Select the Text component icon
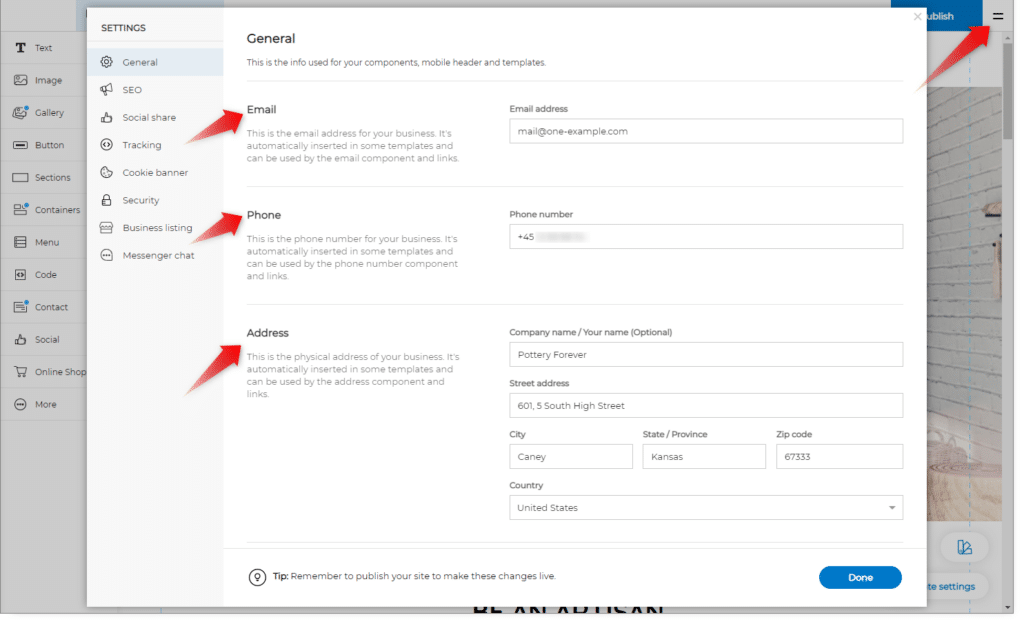This screenshot has width=1024, height=624. (x=20, y=48)
